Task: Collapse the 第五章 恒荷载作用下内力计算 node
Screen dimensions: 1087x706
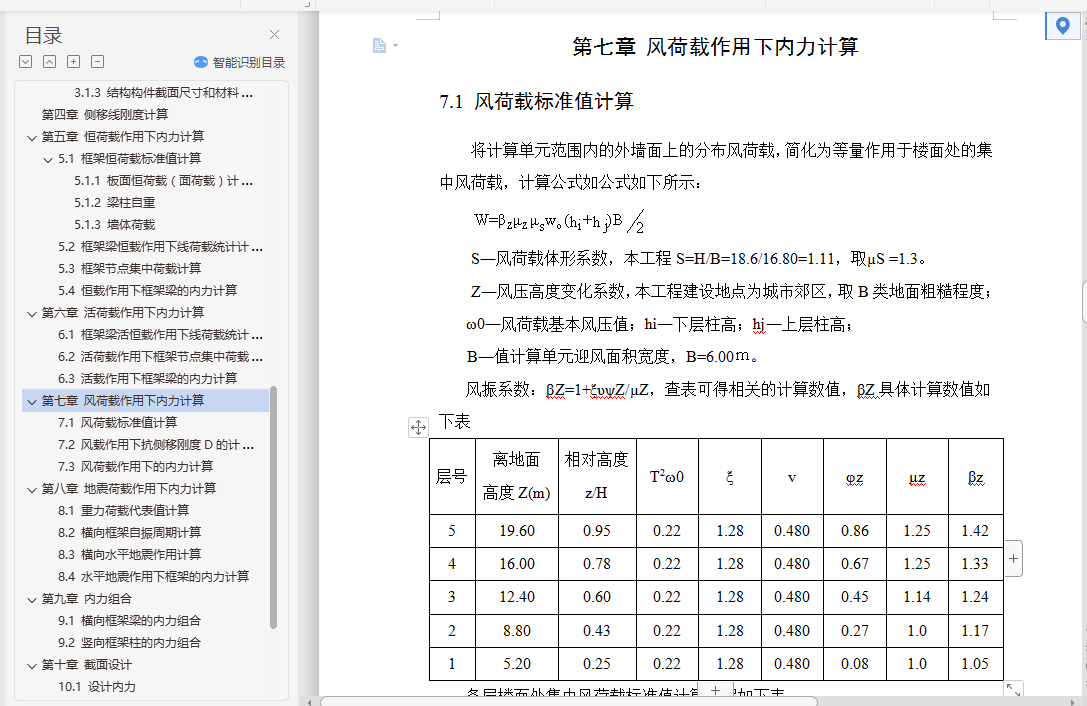Action: point(32,137)
